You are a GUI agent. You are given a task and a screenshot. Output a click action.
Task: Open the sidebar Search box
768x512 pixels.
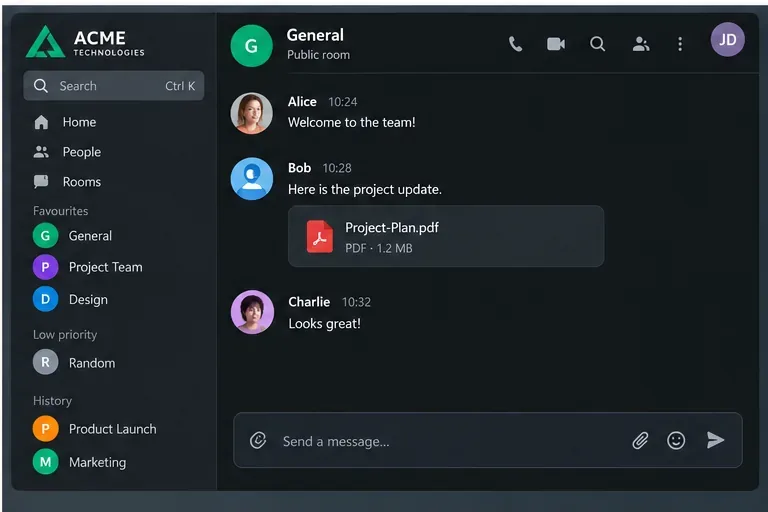[x=114, y=86]
